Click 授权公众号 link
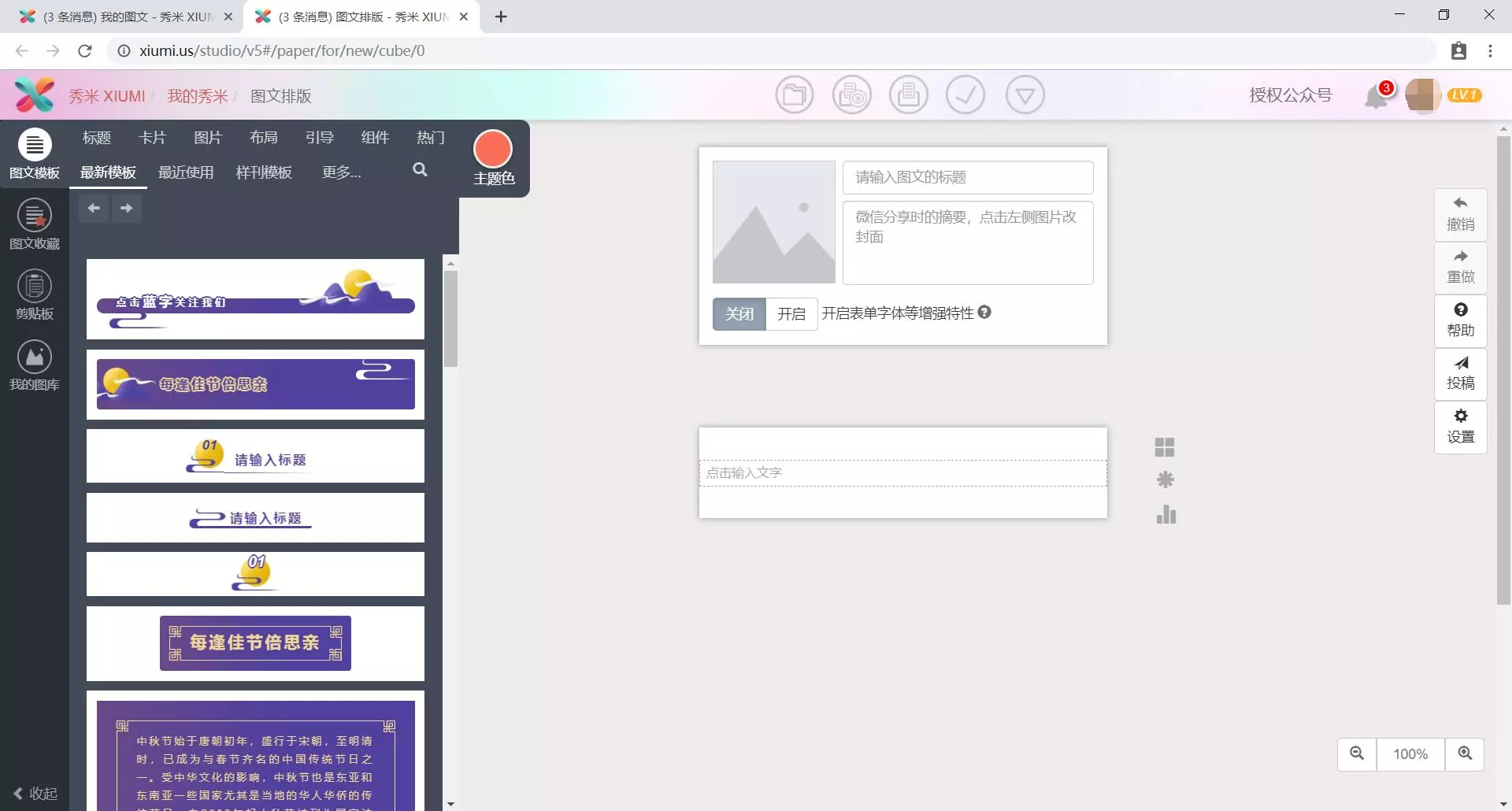 pos(1291,95)
